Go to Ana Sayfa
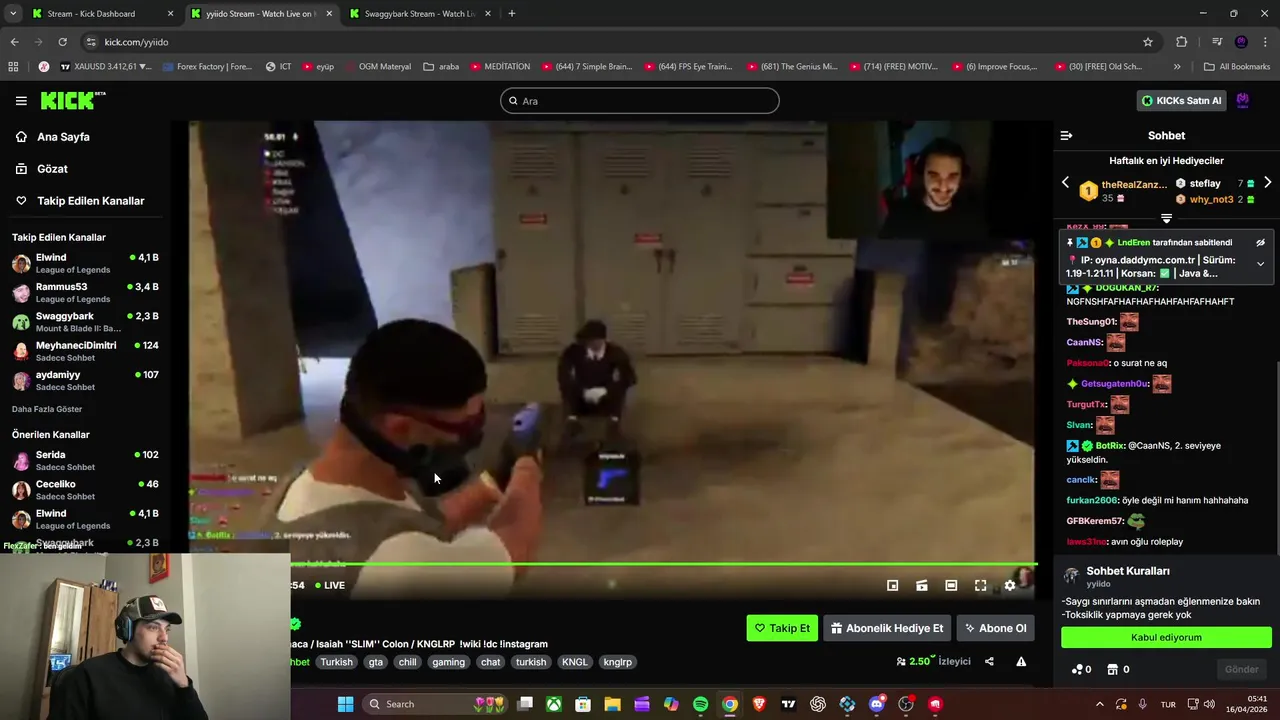The image size is (1280, 720). (x=54, y=137)
